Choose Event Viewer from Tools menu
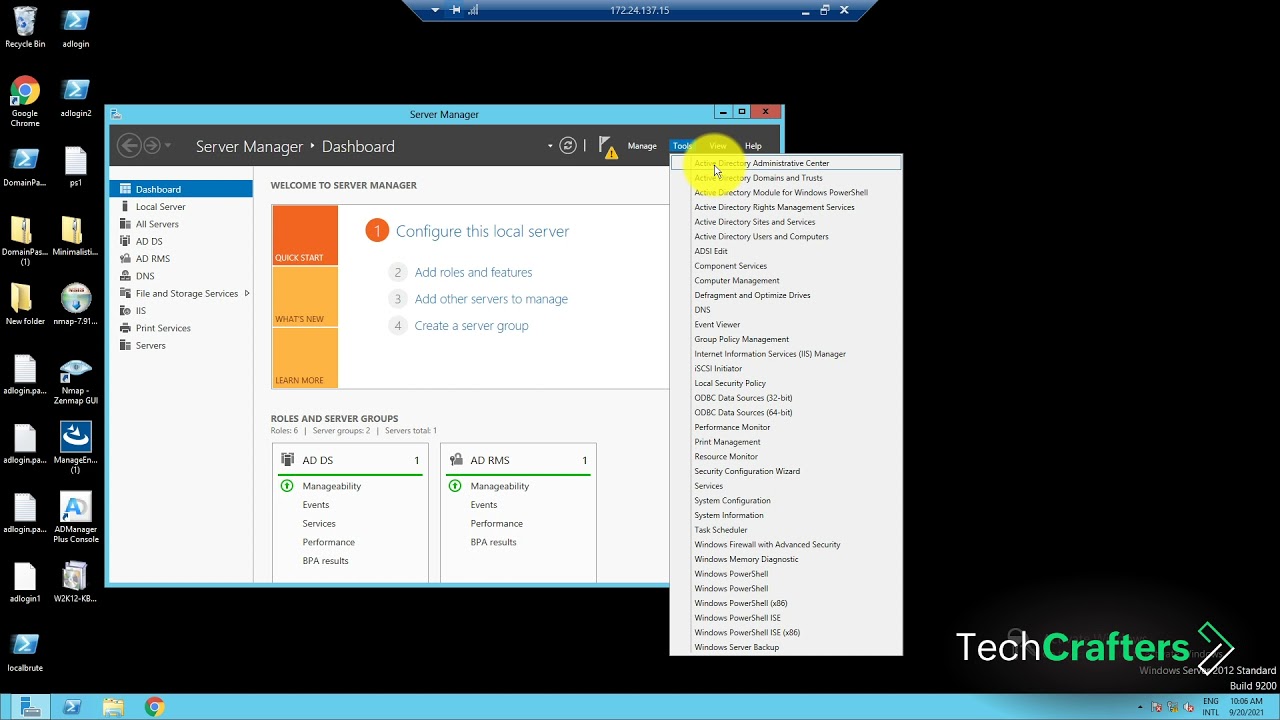 click(786, 324)
